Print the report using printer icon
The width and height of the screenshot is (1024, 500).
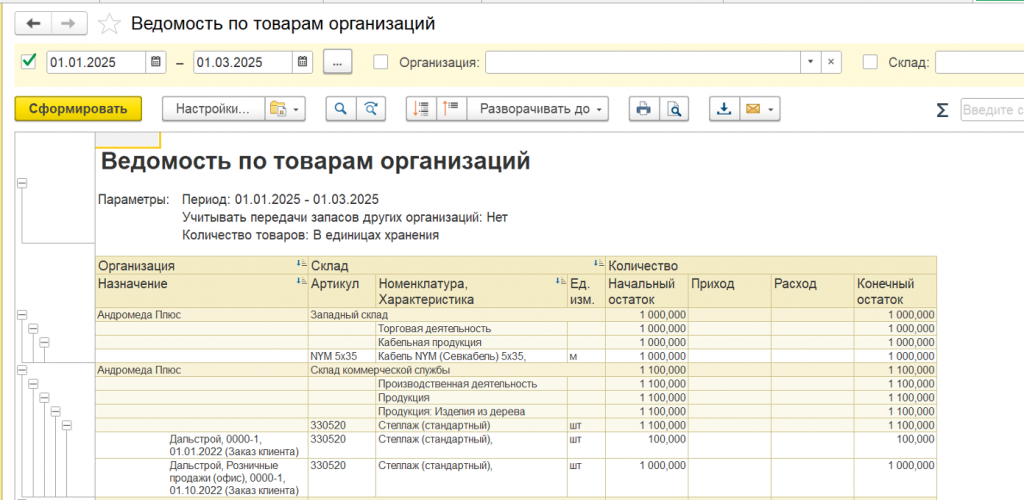click(644, 109)
